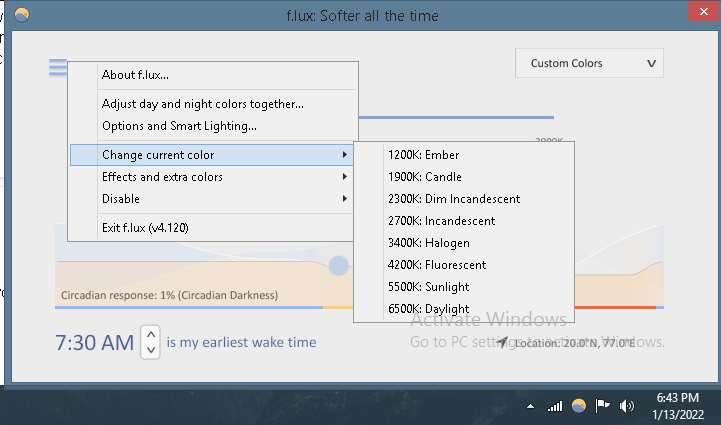The width and height of the screenshot is (721, 425).
Task: Open Action Center flag icon
Action: (602, 406)
